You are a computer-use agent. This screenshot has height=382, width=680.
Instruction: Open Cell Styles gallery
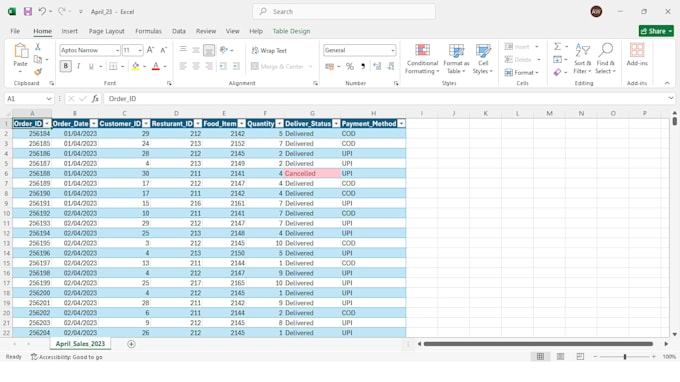click(x=483, y=59)
